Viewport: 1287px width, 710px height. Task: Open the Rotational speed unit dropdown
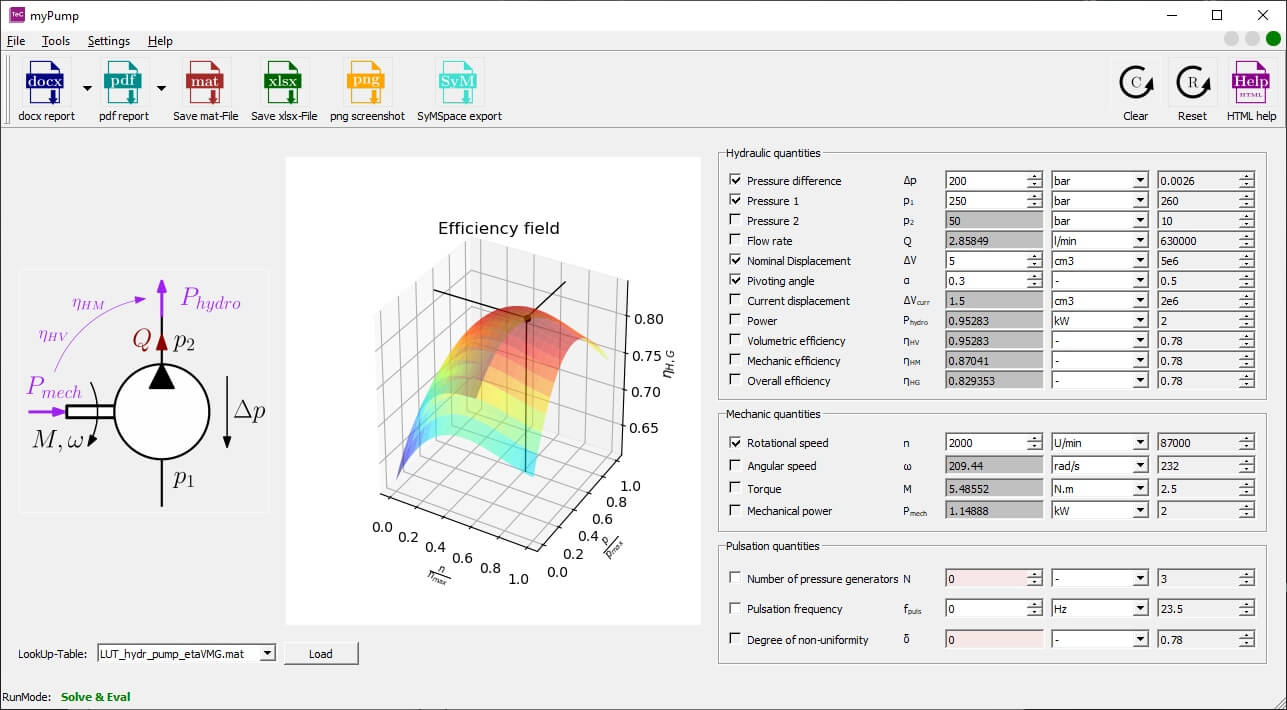click(1138, 443)
